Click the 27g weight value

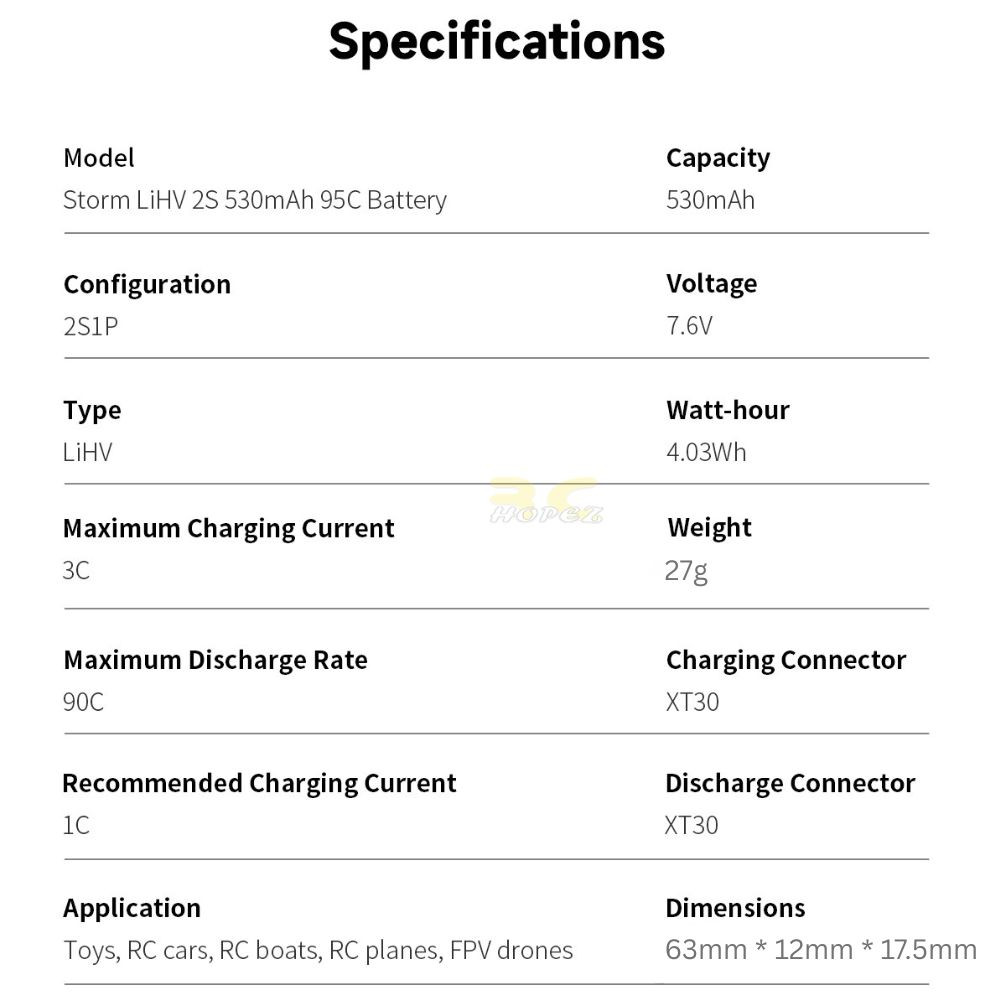click(686, 571)
